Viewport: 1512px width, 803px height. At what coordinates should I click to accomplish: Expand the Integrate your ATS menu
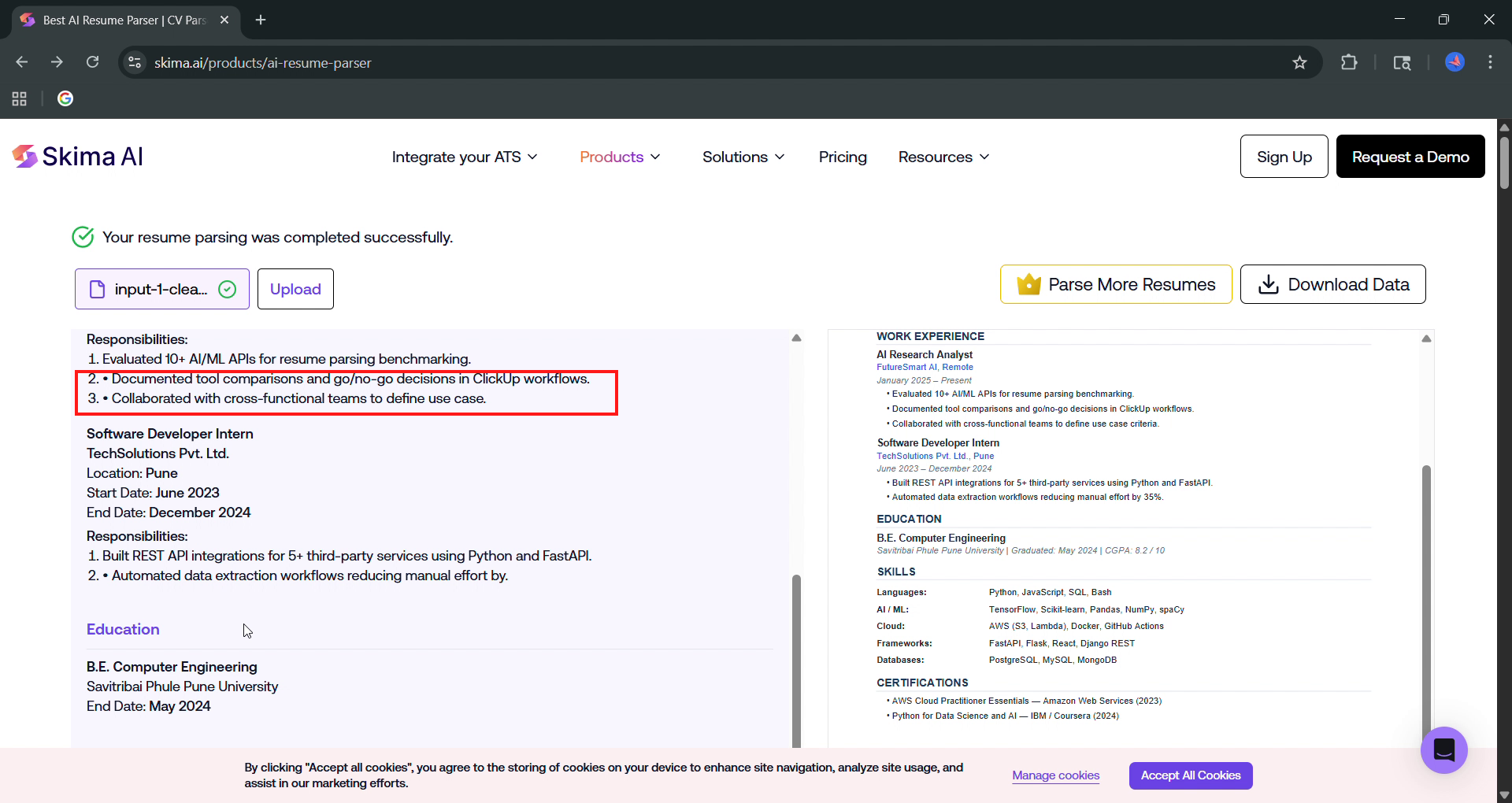tap(465, 157)
